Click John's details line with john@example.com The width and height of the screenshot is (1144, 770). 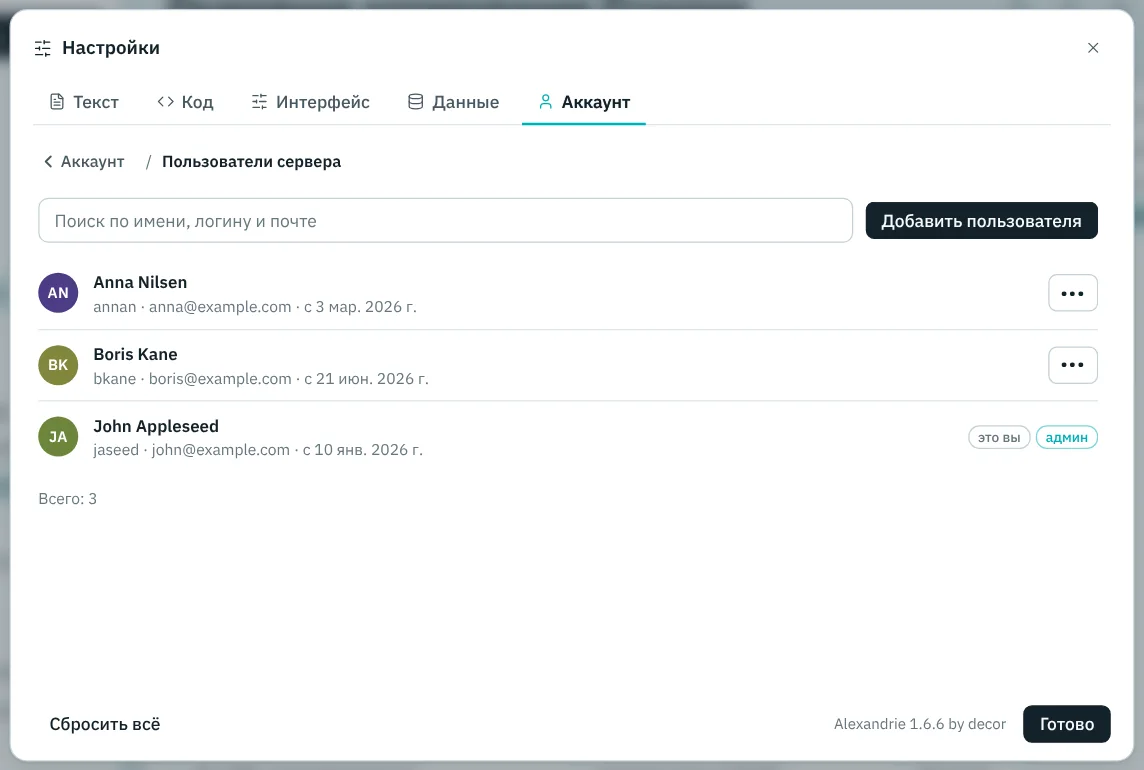point(258,450)
